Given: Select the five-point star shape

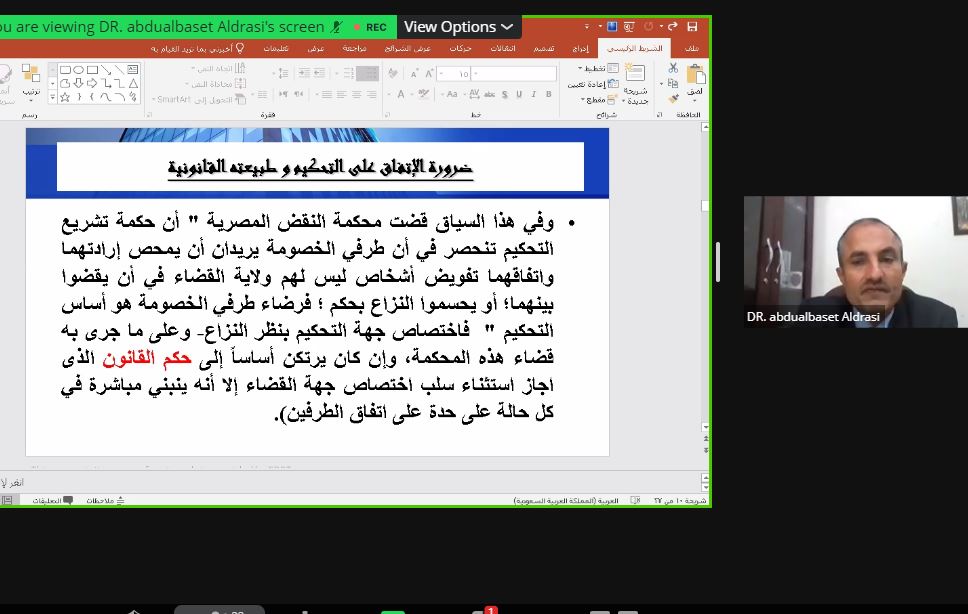Looking at the screenshot, I should (65, 97).
